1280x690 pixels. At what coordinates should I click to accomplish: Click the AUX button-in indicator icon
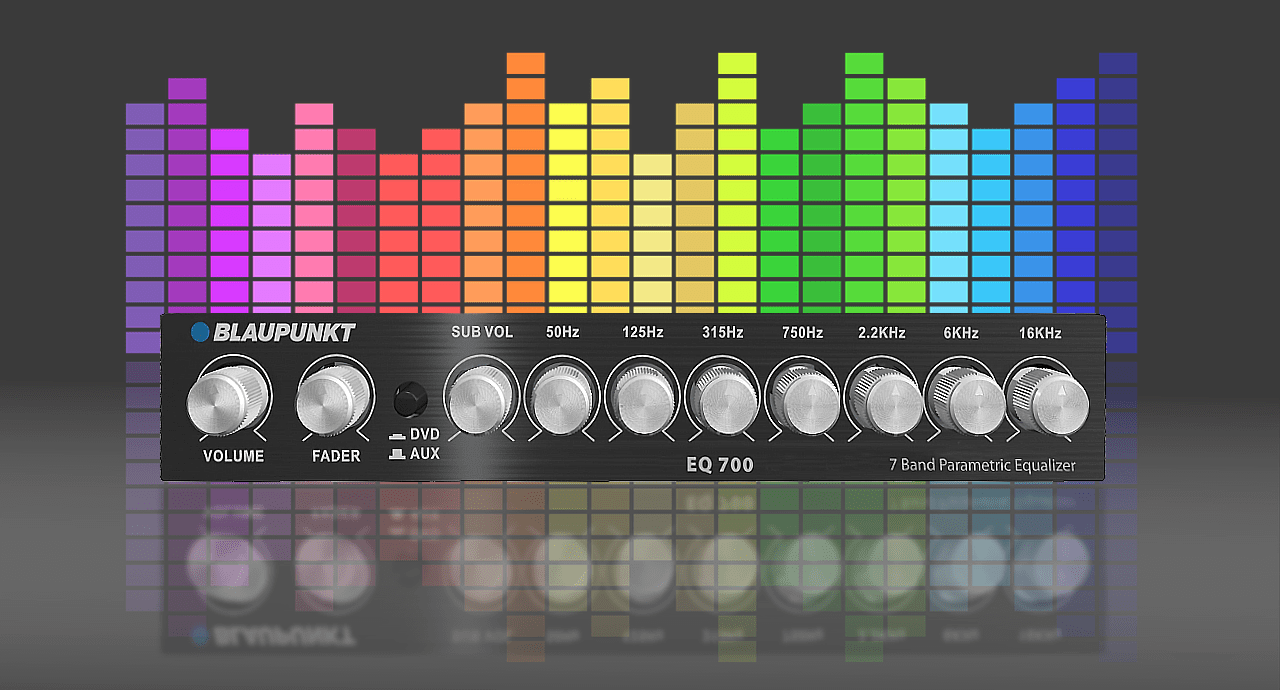(x=397, y=455)
